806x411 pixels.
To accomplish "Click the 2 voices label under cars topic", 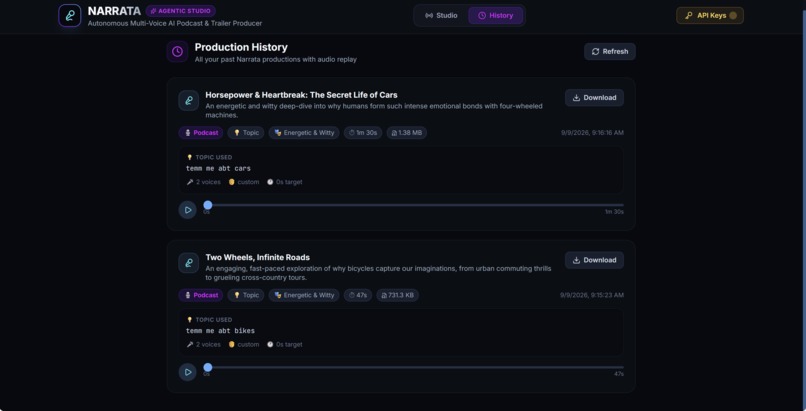I will pyautogui.click(x=204, y=182).
